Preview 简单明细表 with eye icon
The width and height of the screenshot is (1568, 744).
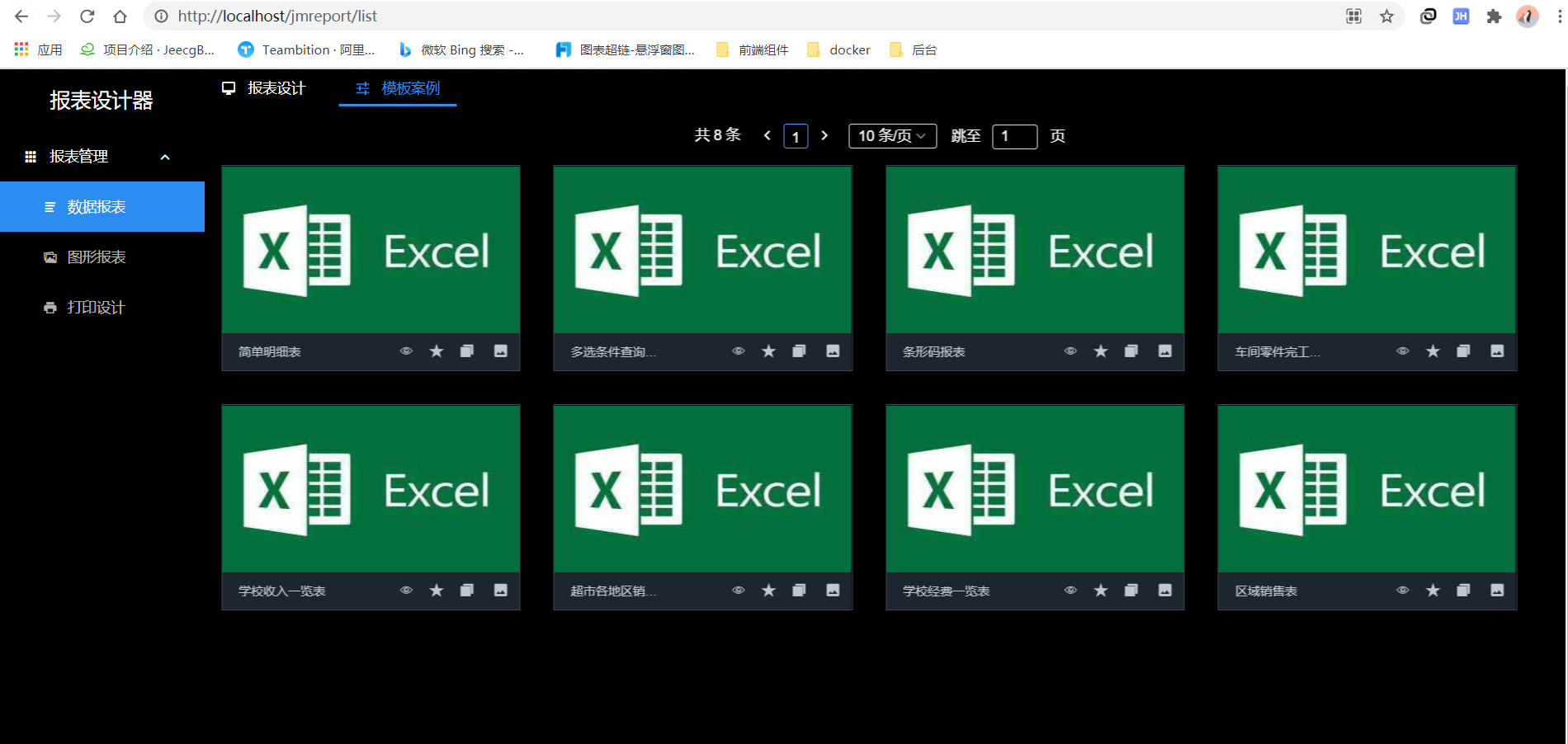(x=406, y=351)
